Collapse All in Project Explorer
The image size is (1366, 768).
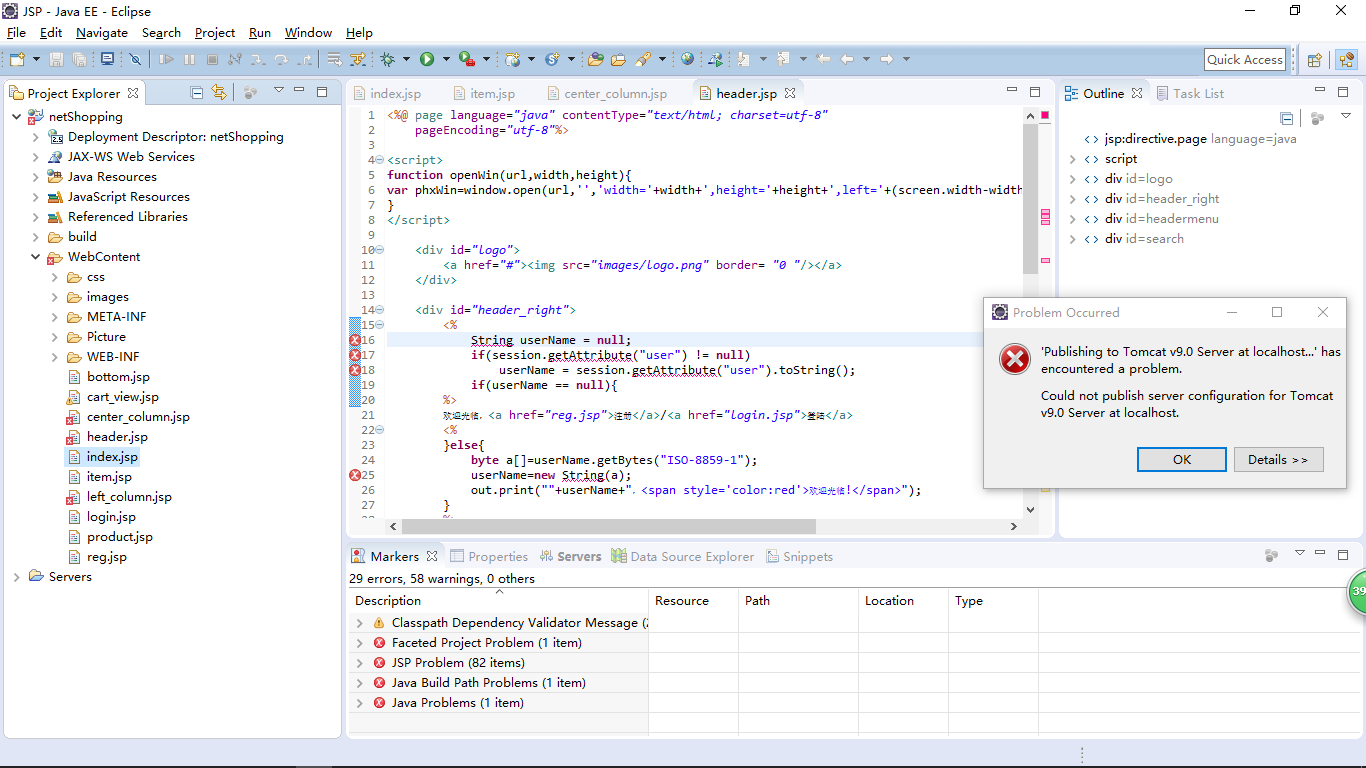coord(197,93)
